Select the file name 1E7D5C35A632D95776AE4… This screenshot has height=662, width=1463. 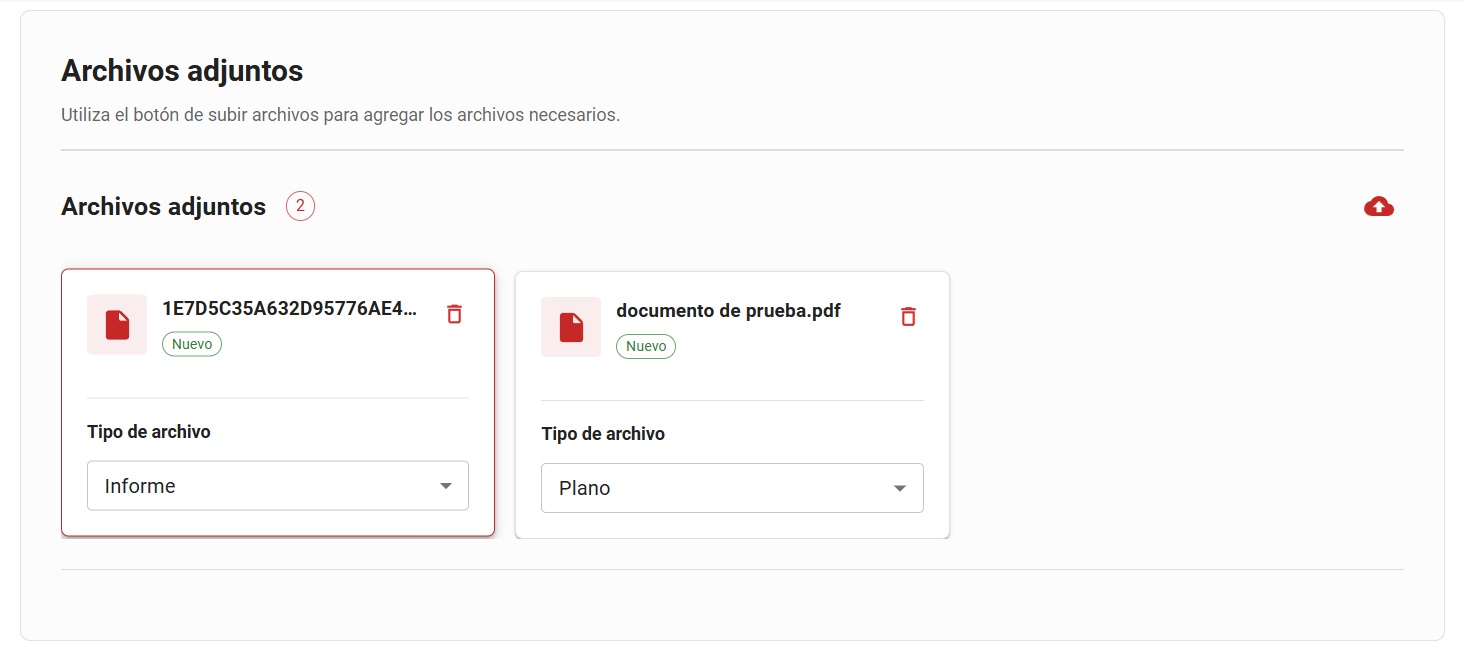click(x=290, y=308)
